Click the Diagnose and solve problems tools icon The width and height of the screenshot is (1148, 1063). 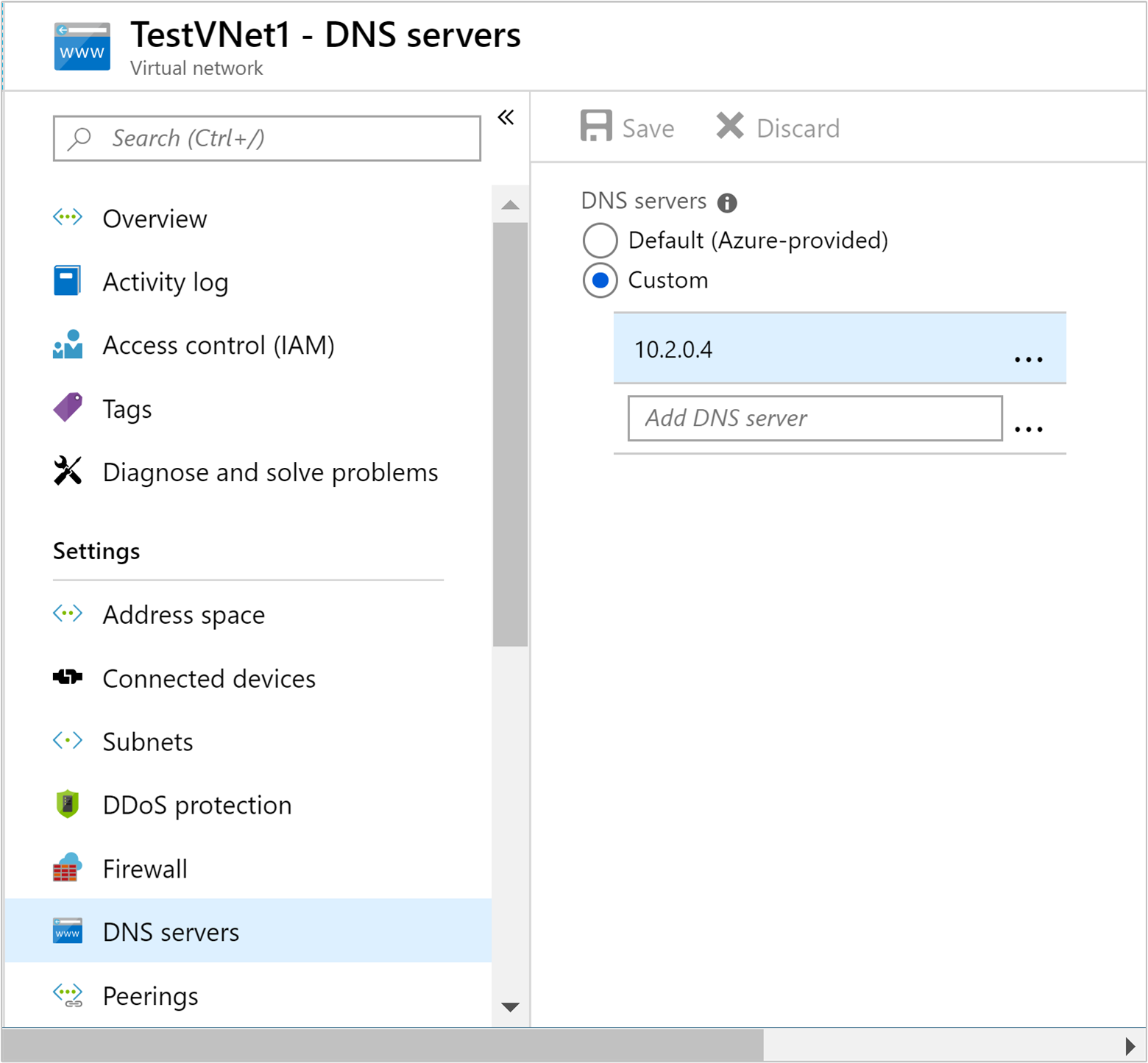pyautogui.click(x=67, y=471)
